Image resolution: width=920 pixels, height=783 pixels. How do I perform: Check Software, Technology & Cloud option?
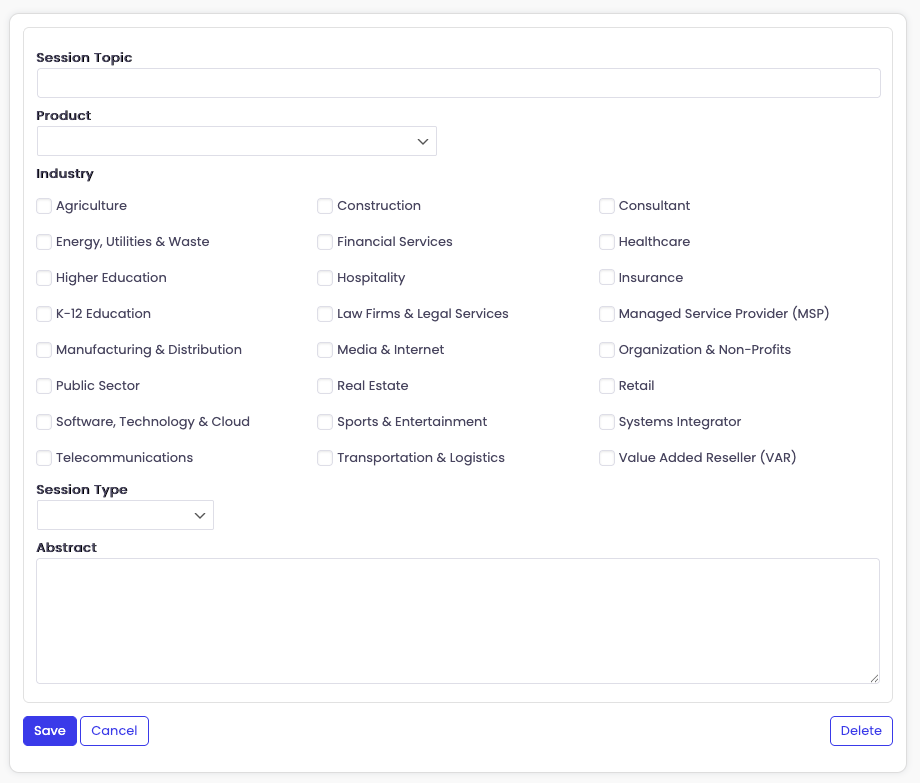tap(44, 422)
